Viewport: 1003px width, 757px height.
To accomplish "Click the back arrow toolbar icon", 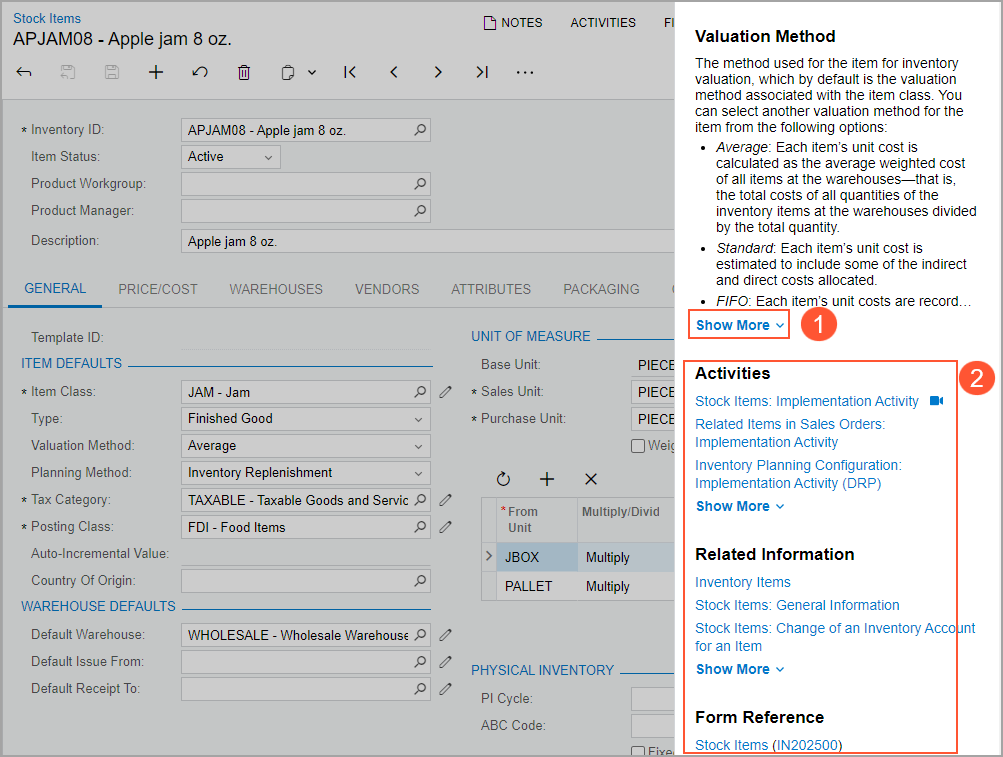I will (25, 72).
